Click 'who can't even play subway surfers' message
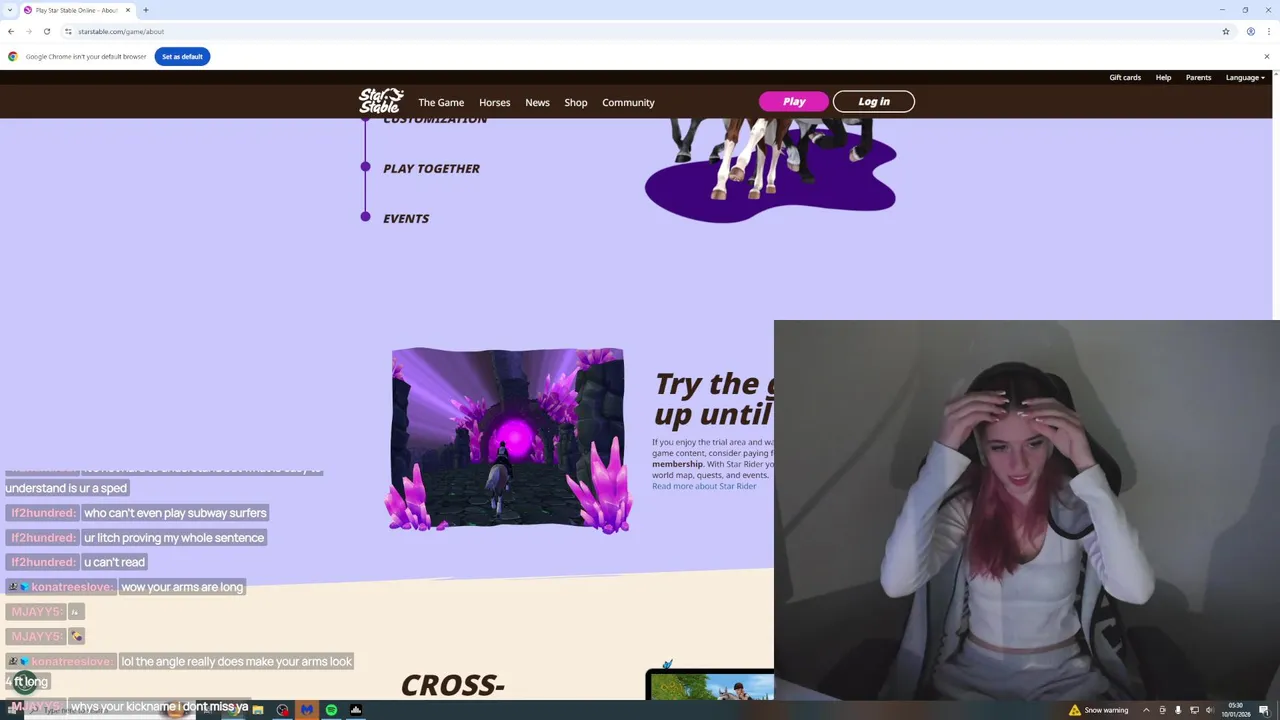This screenshot has width=1280, height=720. tap(175, 513)
